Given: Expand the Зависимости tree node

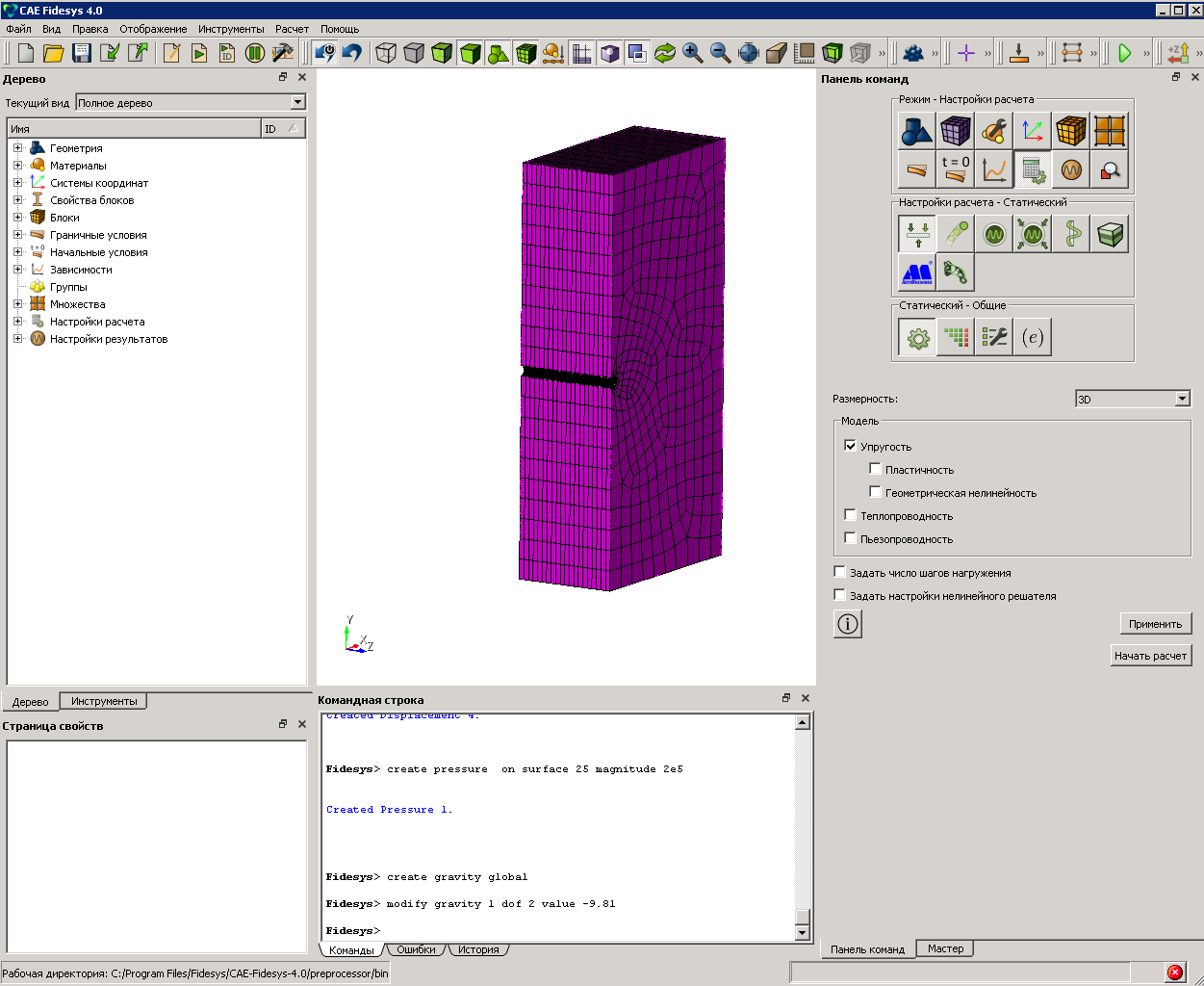Looking at the screenshot, I should tap(17, 270).
